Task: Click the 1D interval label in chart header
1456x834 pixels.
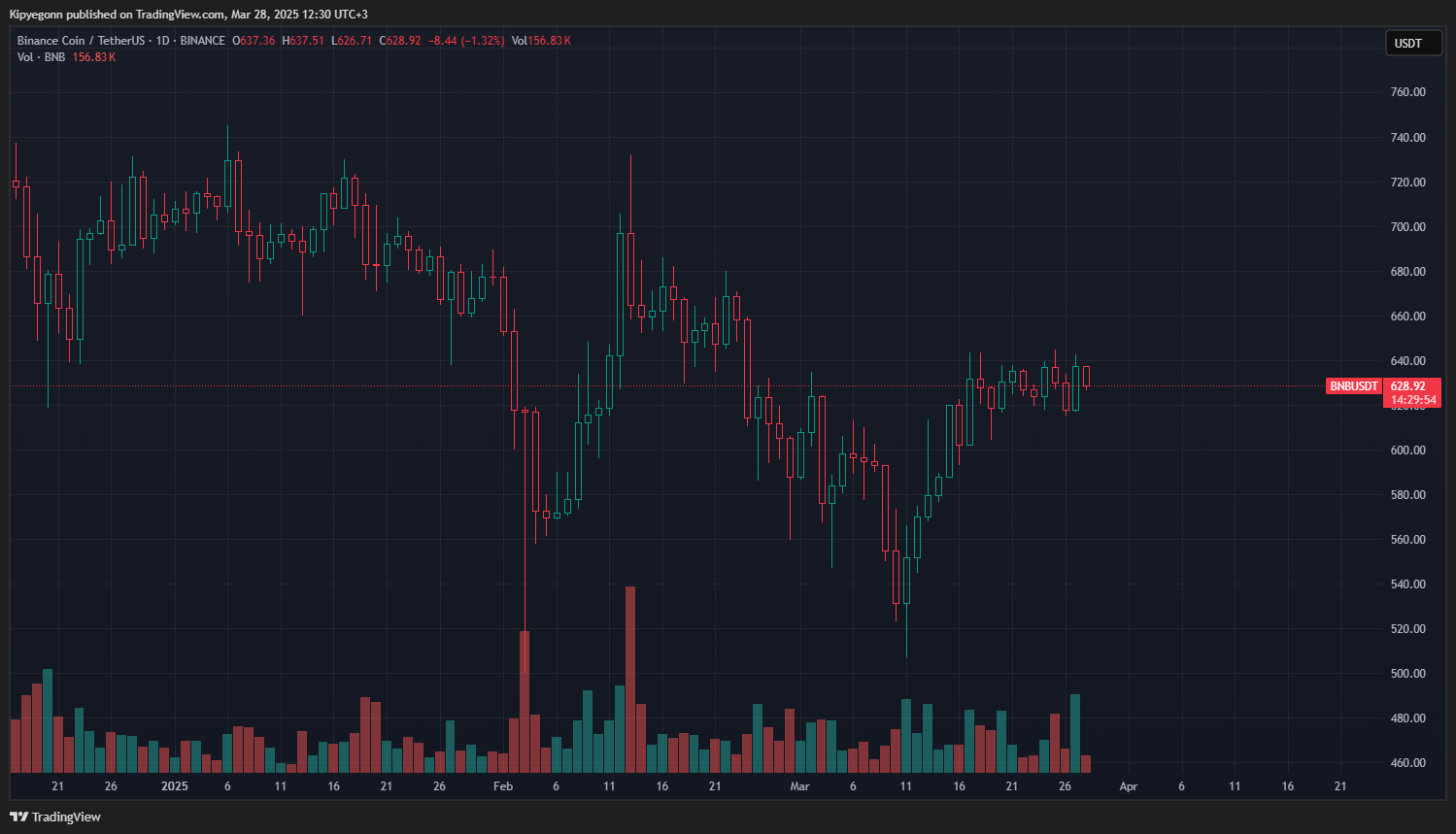Action: tap(162, 41)
